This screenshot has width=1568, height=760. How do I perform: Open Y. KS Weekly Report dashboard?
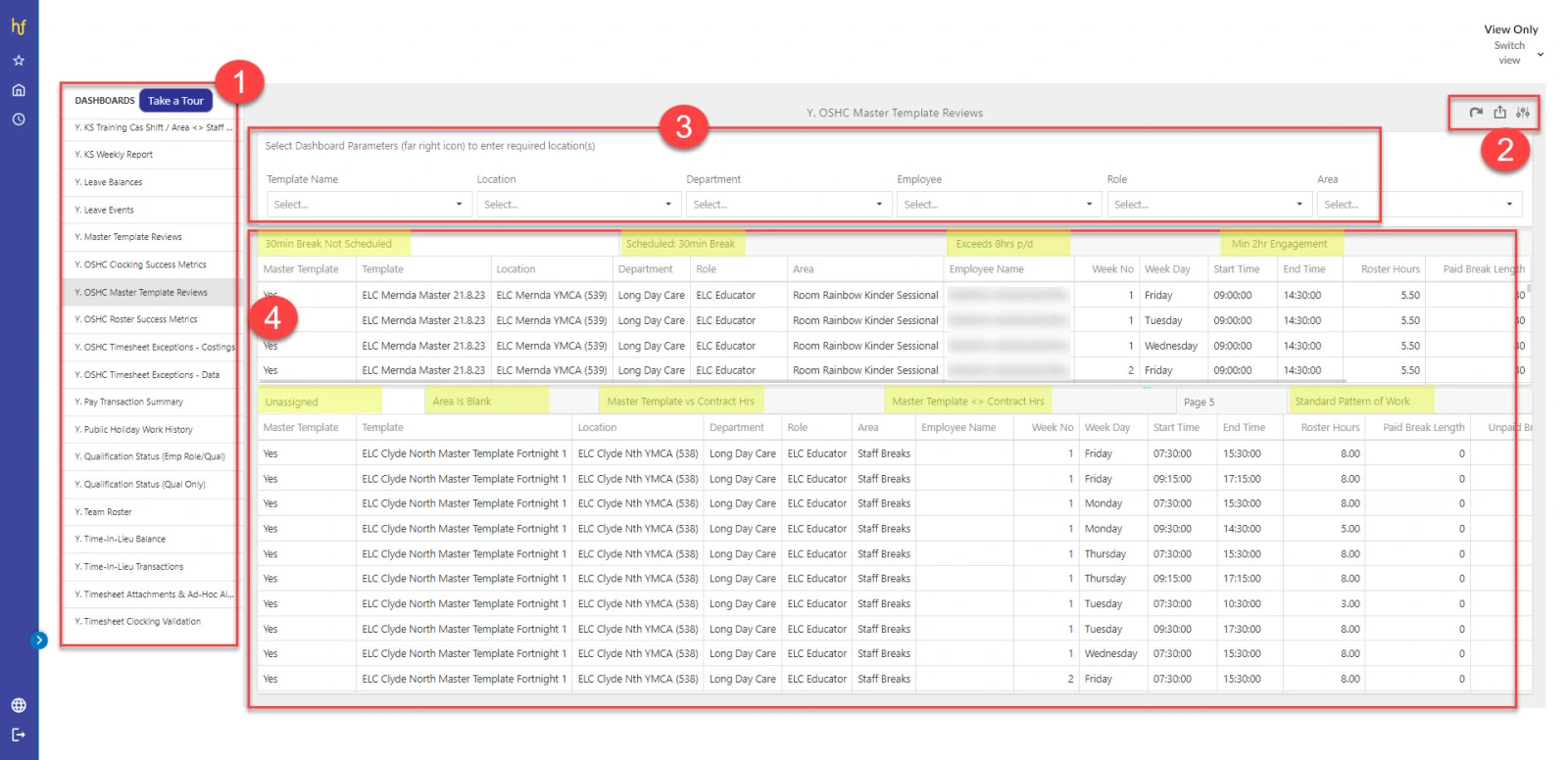[x=114, y=155]
